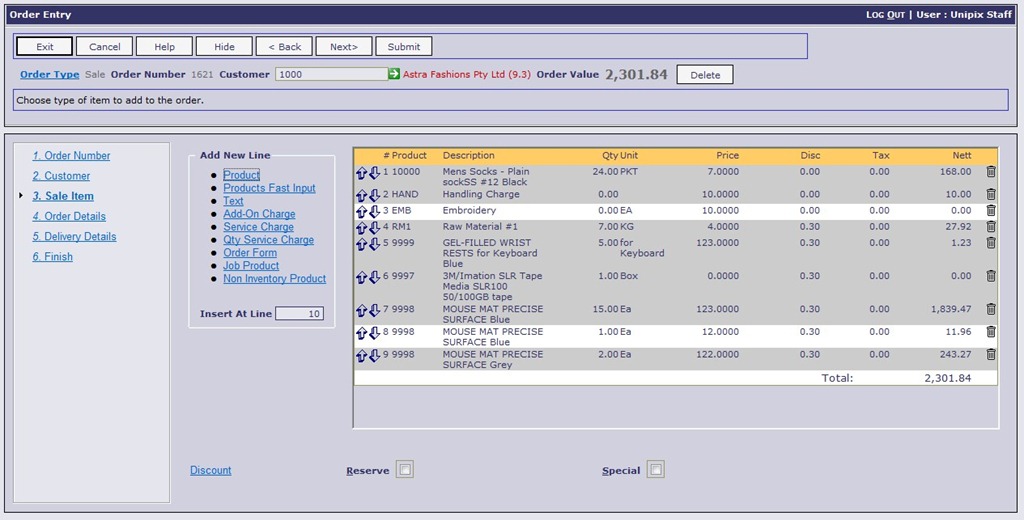Go to step 2. Customer
Screen dimensions: 1024x520
pyautogui.click(x=61, y=176)
